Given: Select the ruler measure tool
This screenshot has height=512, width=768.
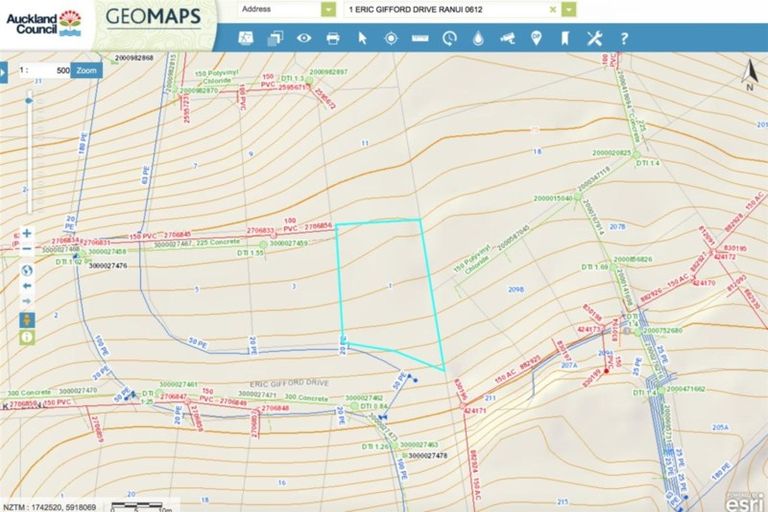Looking at the screenshot, I should click(420, 38).
